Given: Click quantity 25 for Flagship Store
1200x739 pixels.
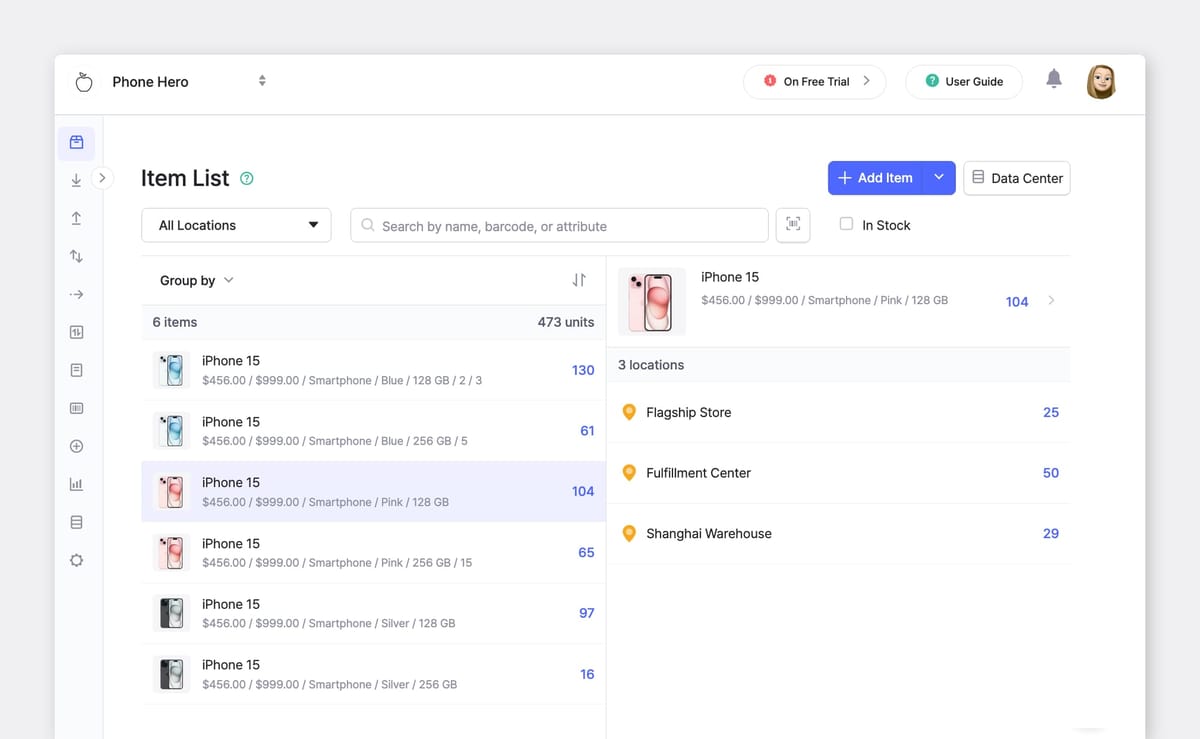Looking at the screenshot, I should pos(1051,412).
